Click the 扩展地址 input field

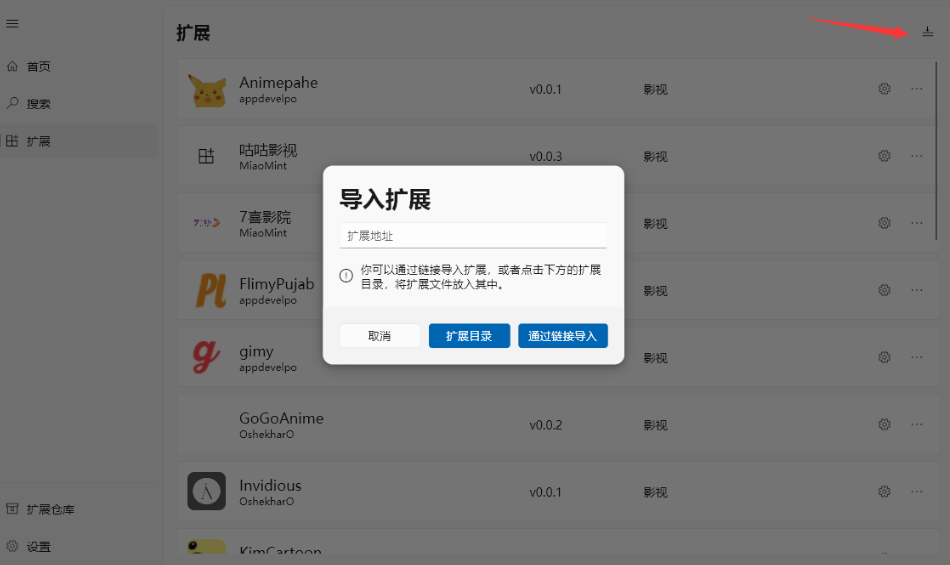pos(473,236)
